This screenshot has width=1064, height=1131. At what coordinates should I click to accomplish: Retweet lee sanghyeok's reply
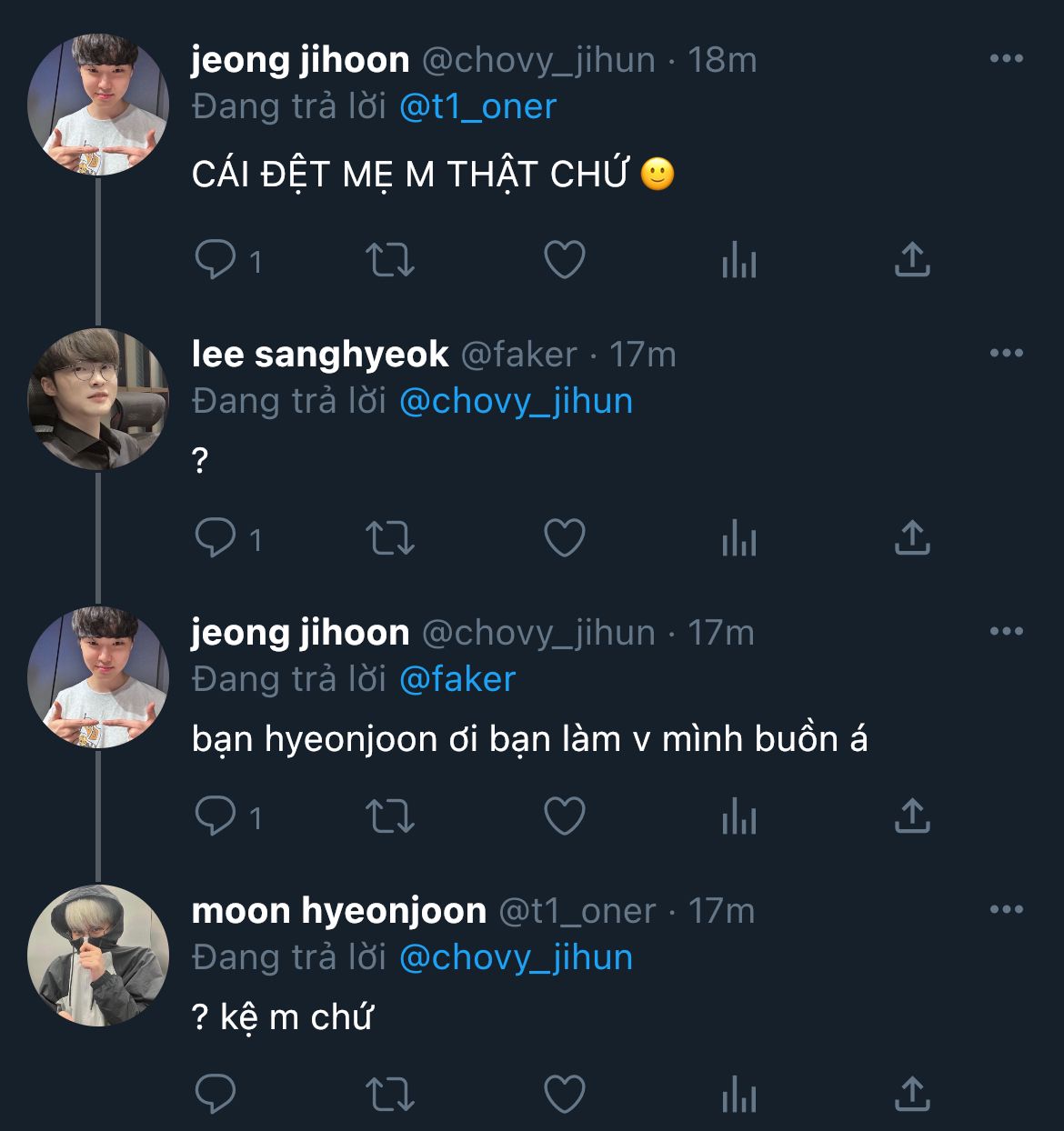[x=390, y=538]
